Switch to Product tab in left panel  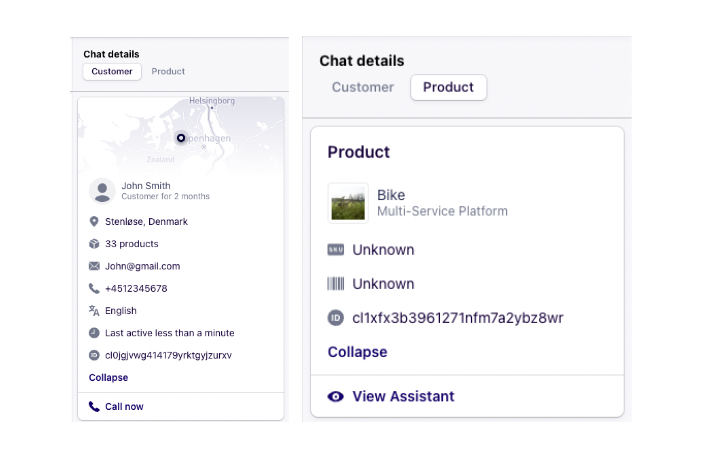pyautogui.click(x=168, y=72)
